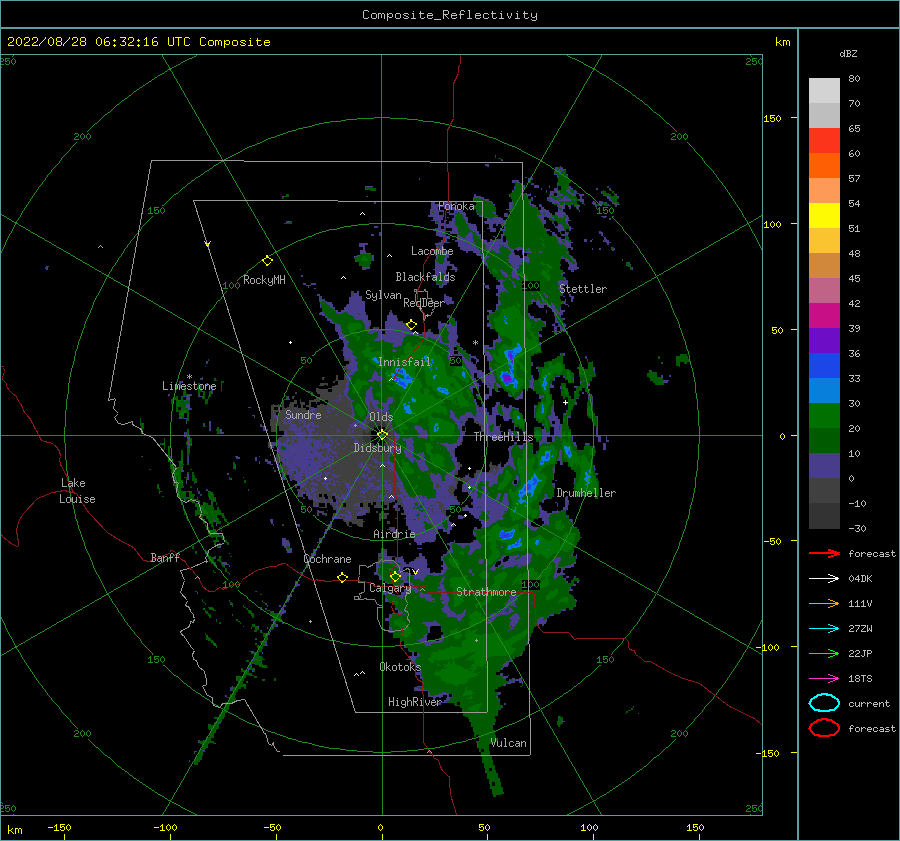Click the Drumheller label
The height and width of the screenshot is (841, 900).
pos(586,493)
